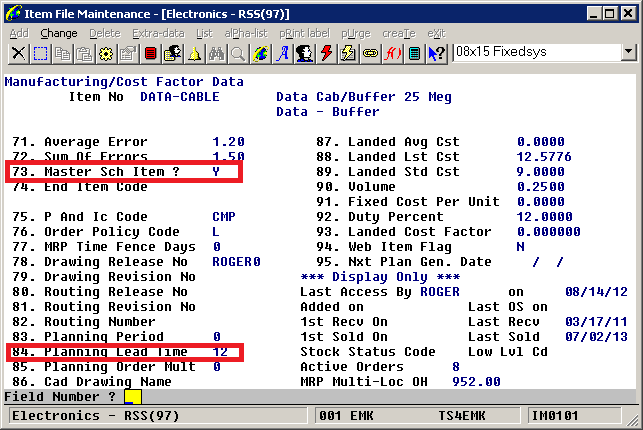643x430 pixels.
Task: Click the Landed Lst Cst value 12.5776
Action: click(x=544, y=157)
